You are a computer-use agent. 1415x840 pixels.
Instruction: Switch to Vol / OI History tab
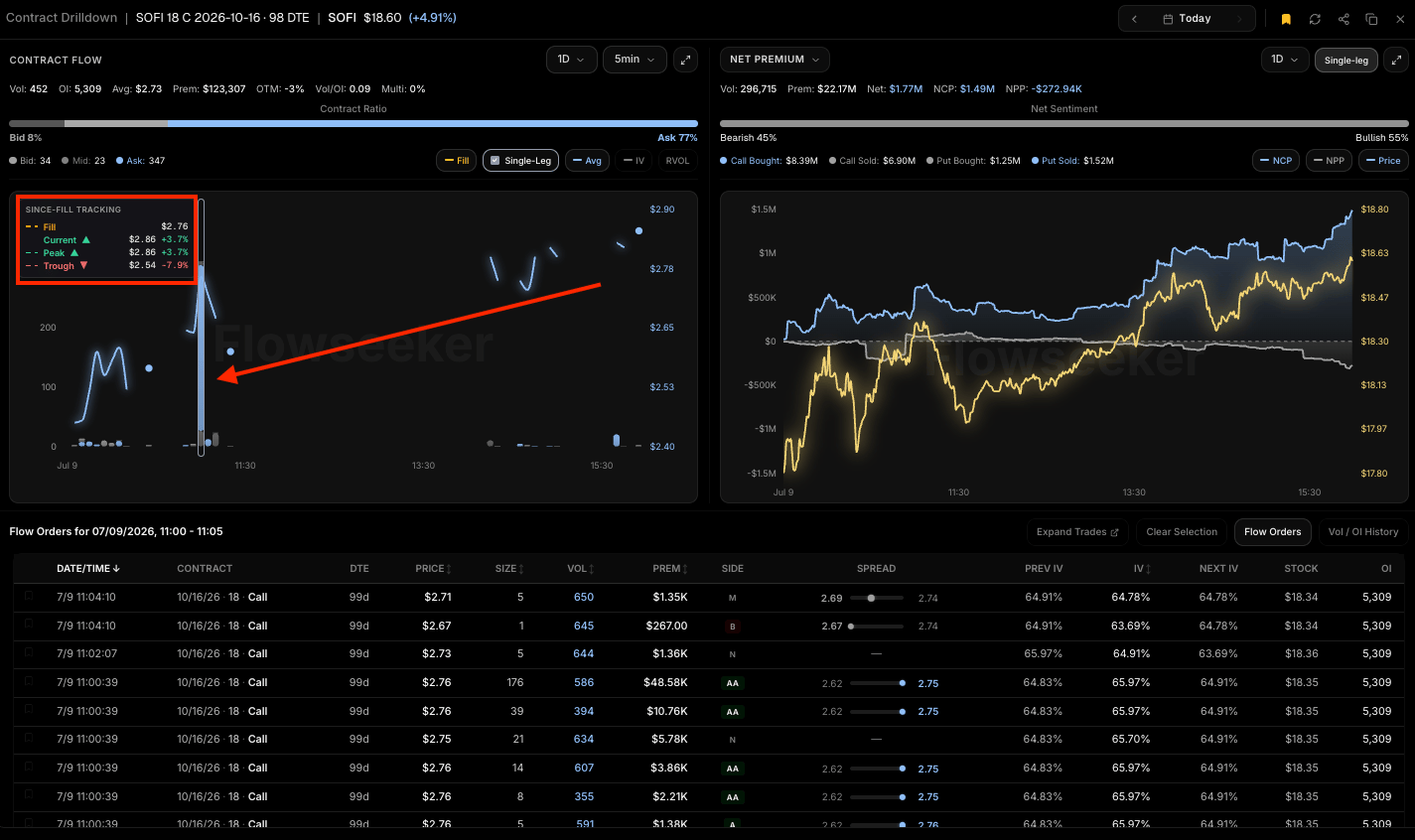pos(1363,532)
